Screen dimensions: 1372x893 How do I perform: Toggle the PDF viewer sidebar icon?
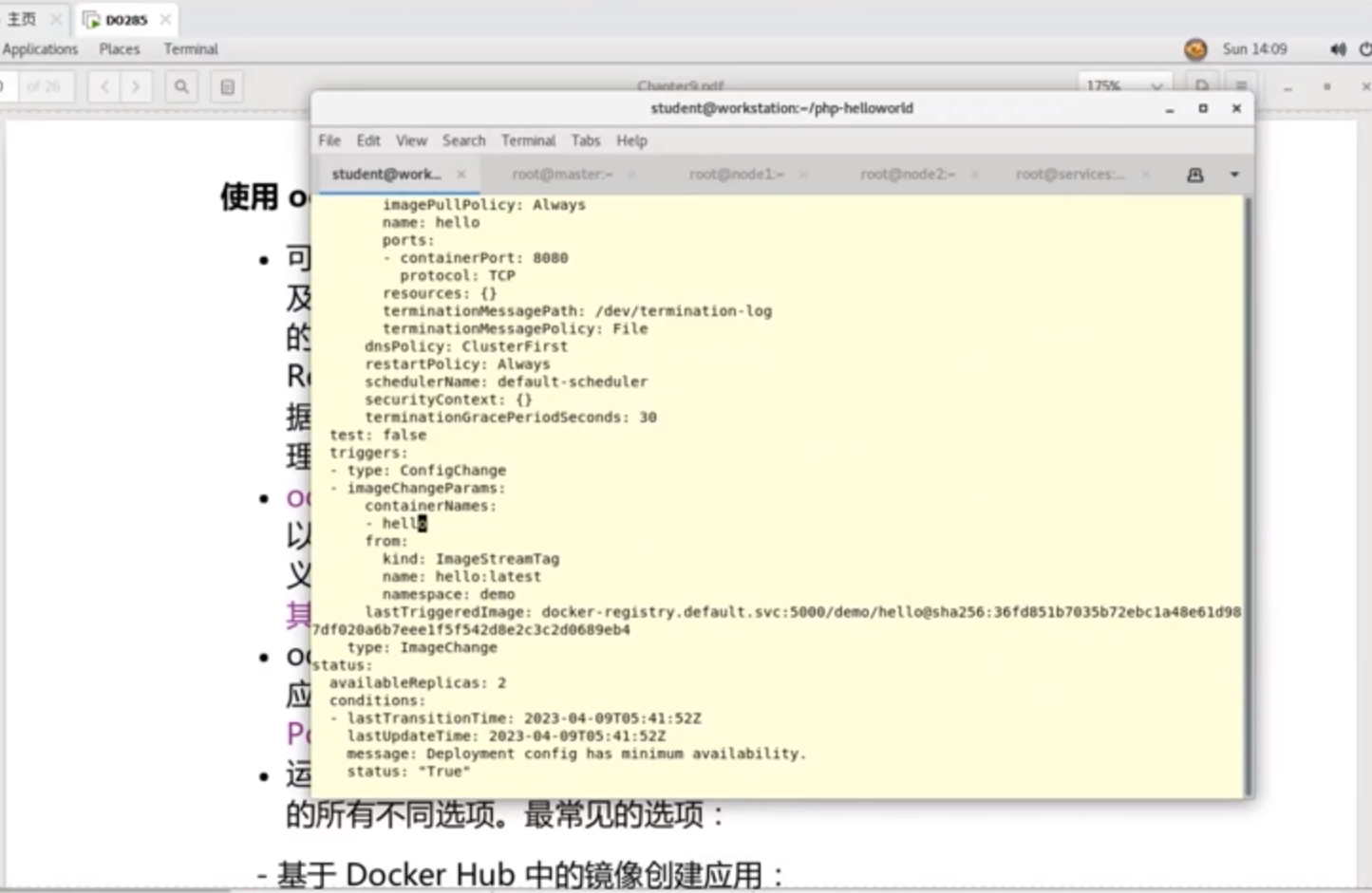tap(228, 87)
